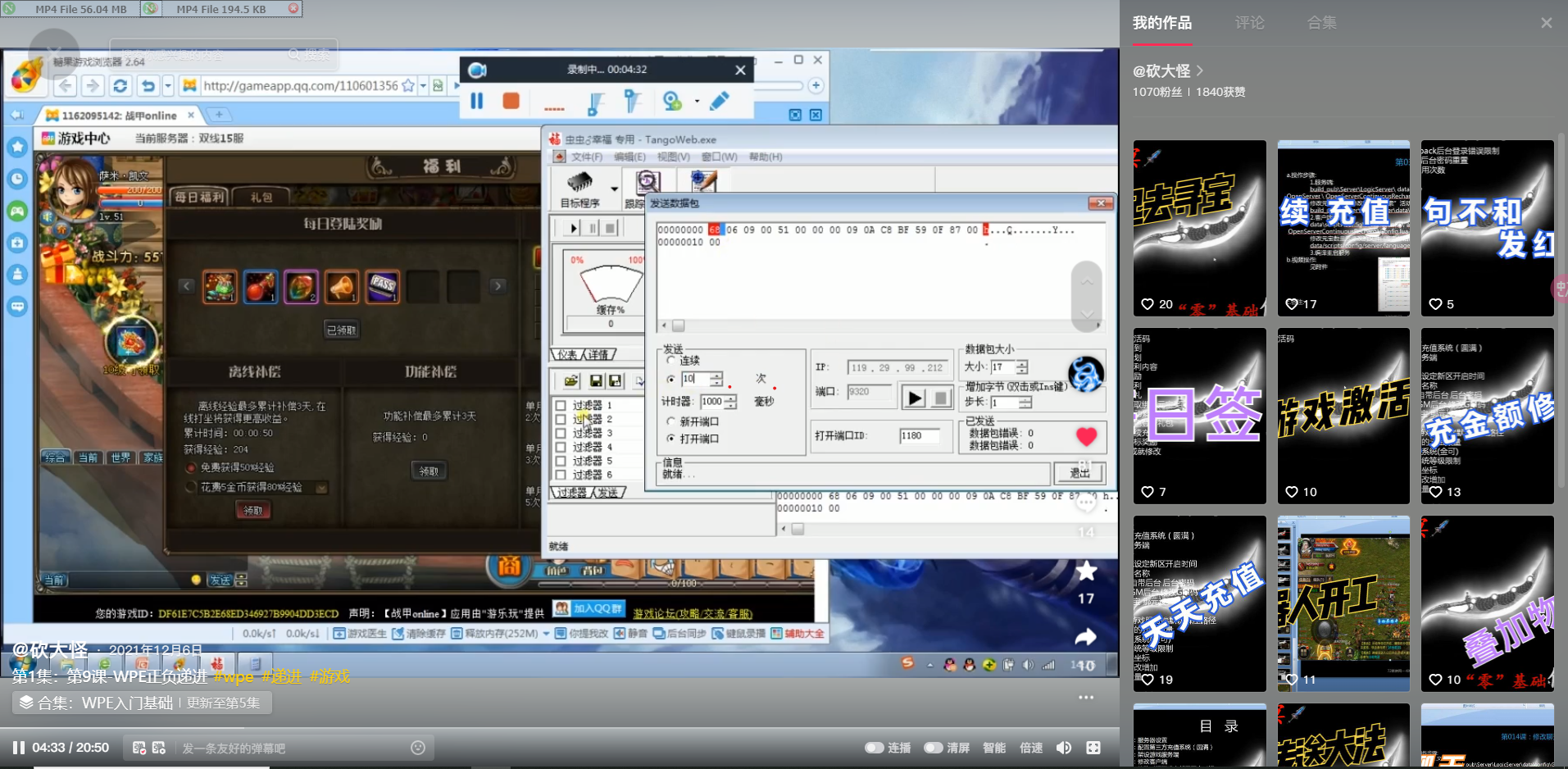Enter fullscreen with the fullscreen icon
This screenshot has width=1568, height=769.
pyautogui.click(x=1093, y=748)
